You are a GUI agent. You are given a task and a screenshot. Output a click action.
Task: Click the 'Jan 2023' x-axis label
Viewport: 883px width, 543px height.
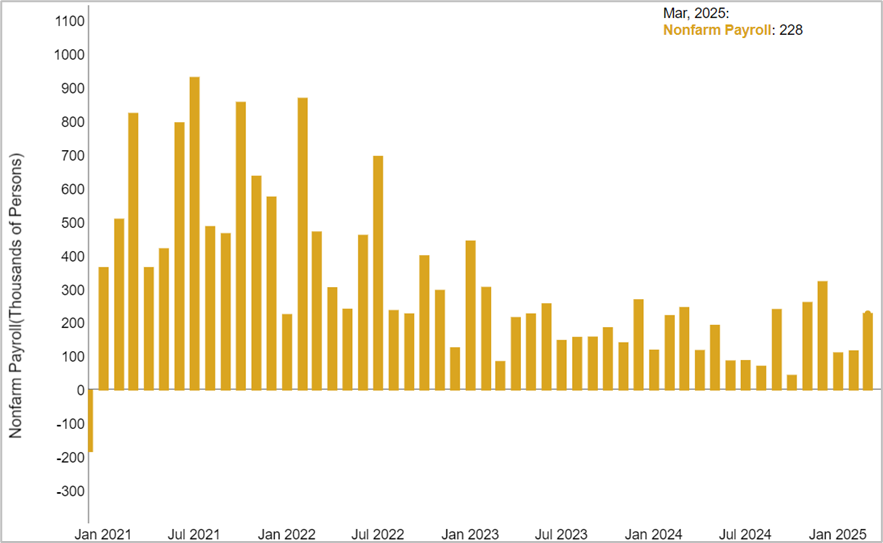tap(470, 534)
